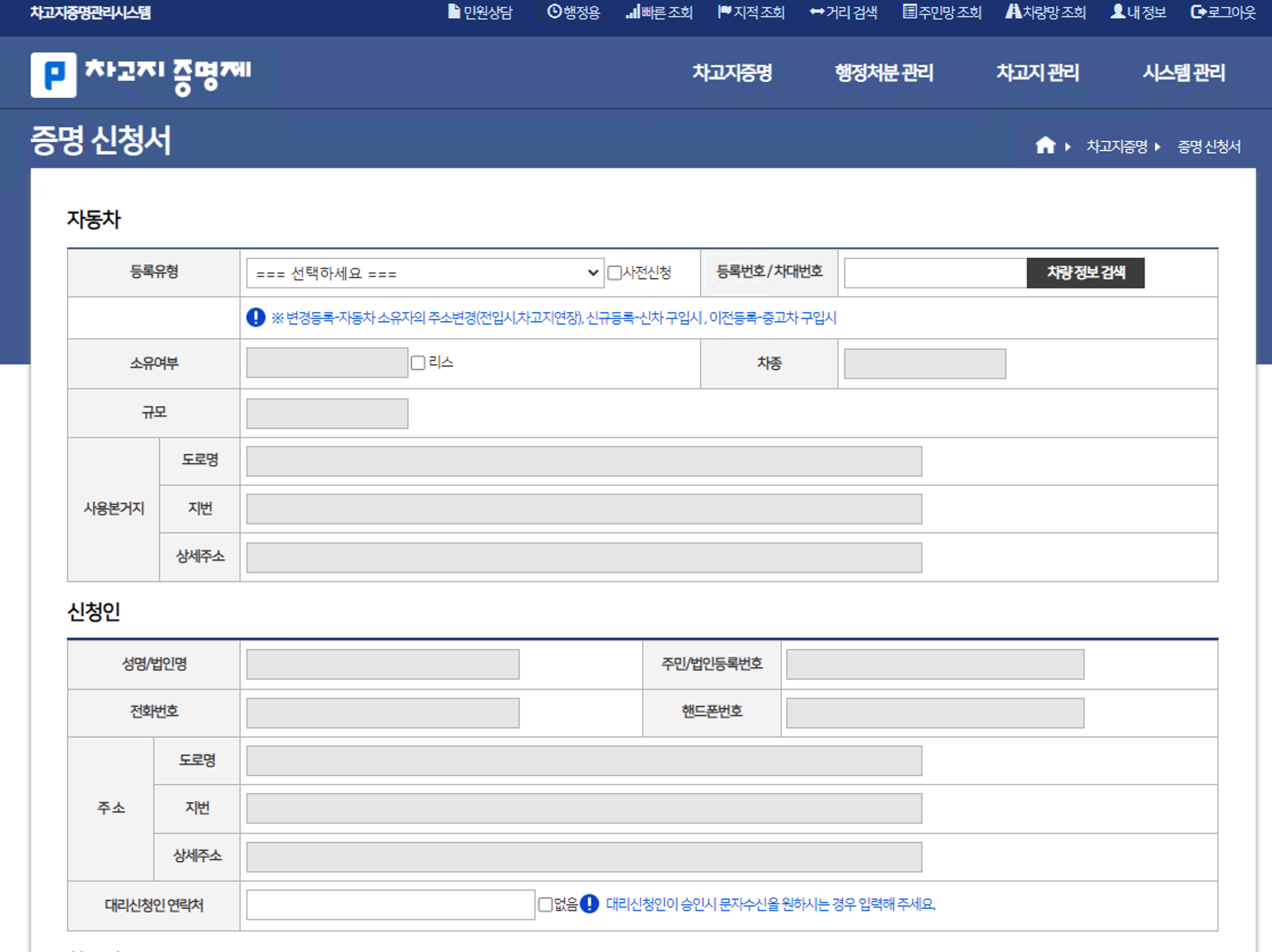
Task: Click the 차고지증명 breadcrumb link
Action: point(1117,146)
